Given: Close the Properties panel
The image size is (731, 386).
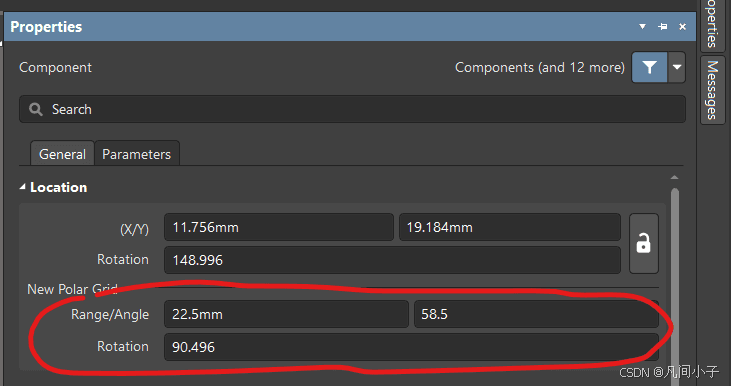Looking at the screenshot, I should coord(683,27).
